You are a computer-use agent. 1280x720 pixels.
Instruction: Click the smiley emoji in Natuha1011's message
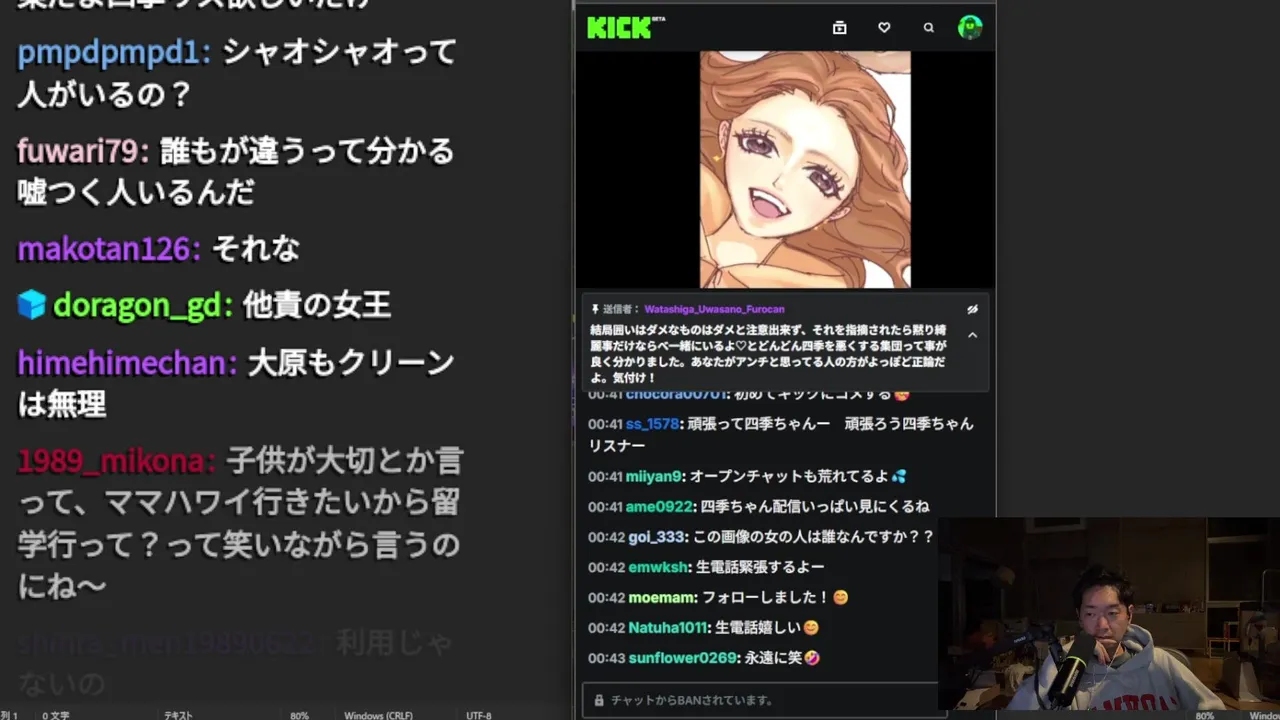click(810, 628)
